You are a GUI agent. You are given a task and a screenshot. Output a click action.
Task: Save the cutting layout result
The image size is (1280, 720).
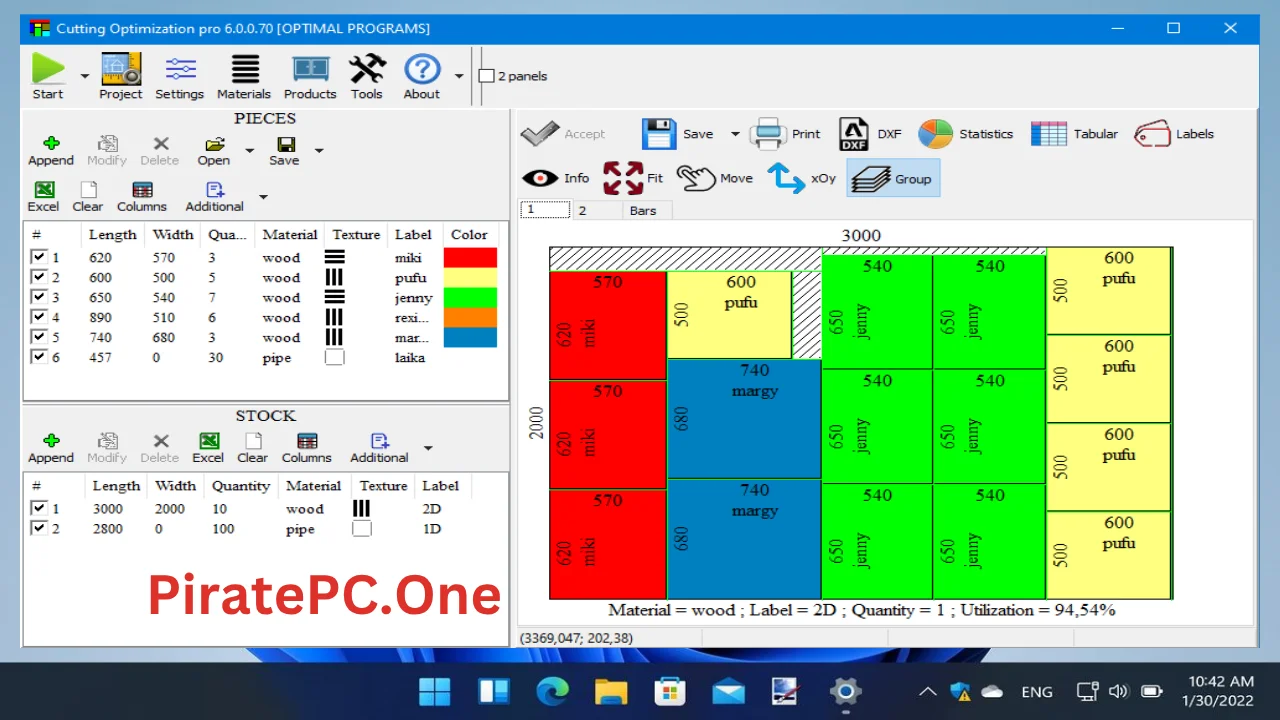coord(677,134)
